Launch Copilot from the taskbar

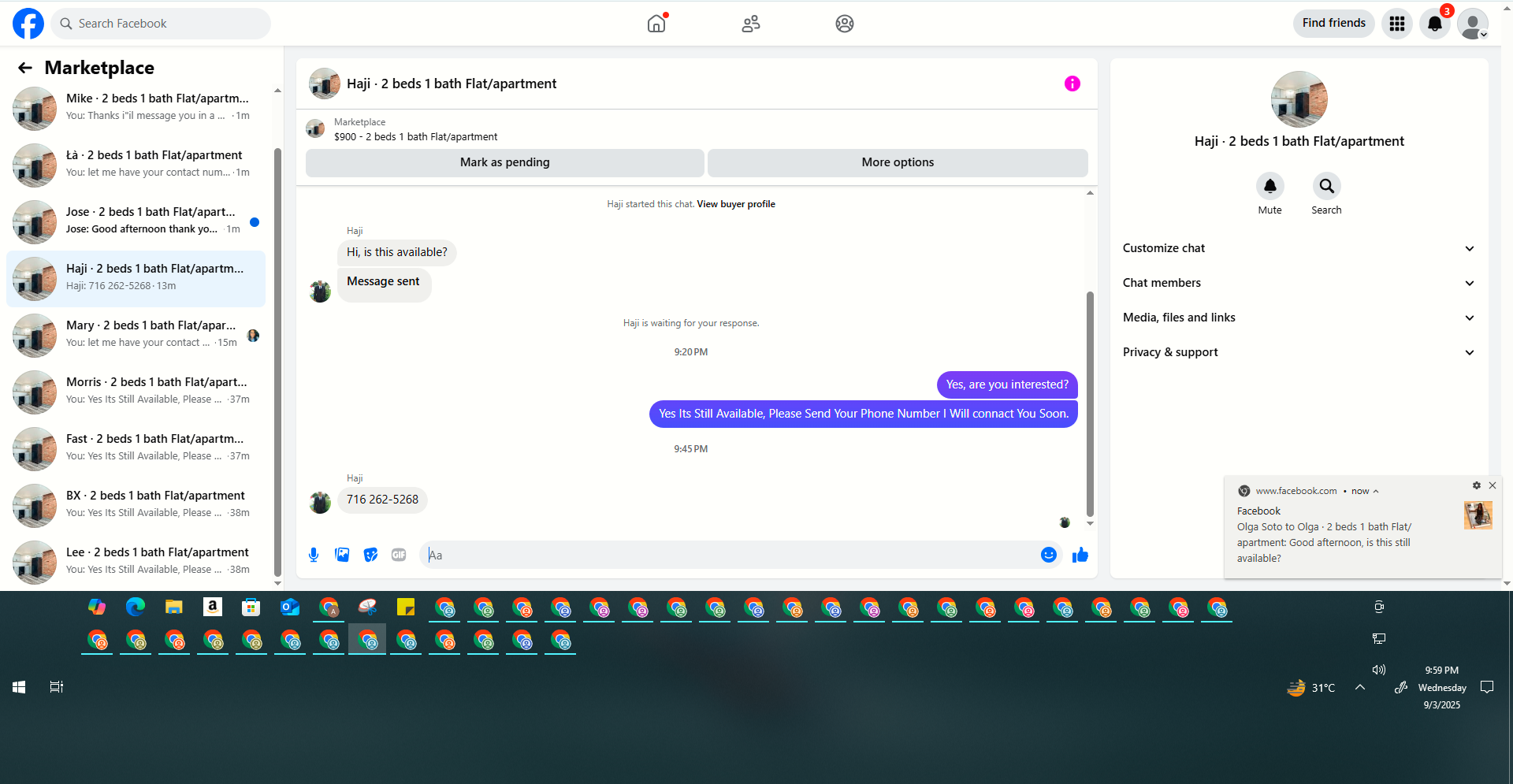coord(97,607)
